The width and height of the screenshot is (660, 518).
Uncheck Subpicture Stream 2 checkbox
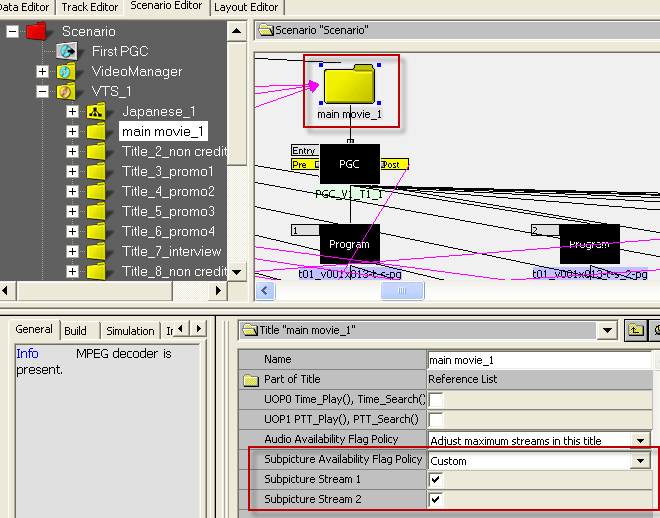pos(436,499)
